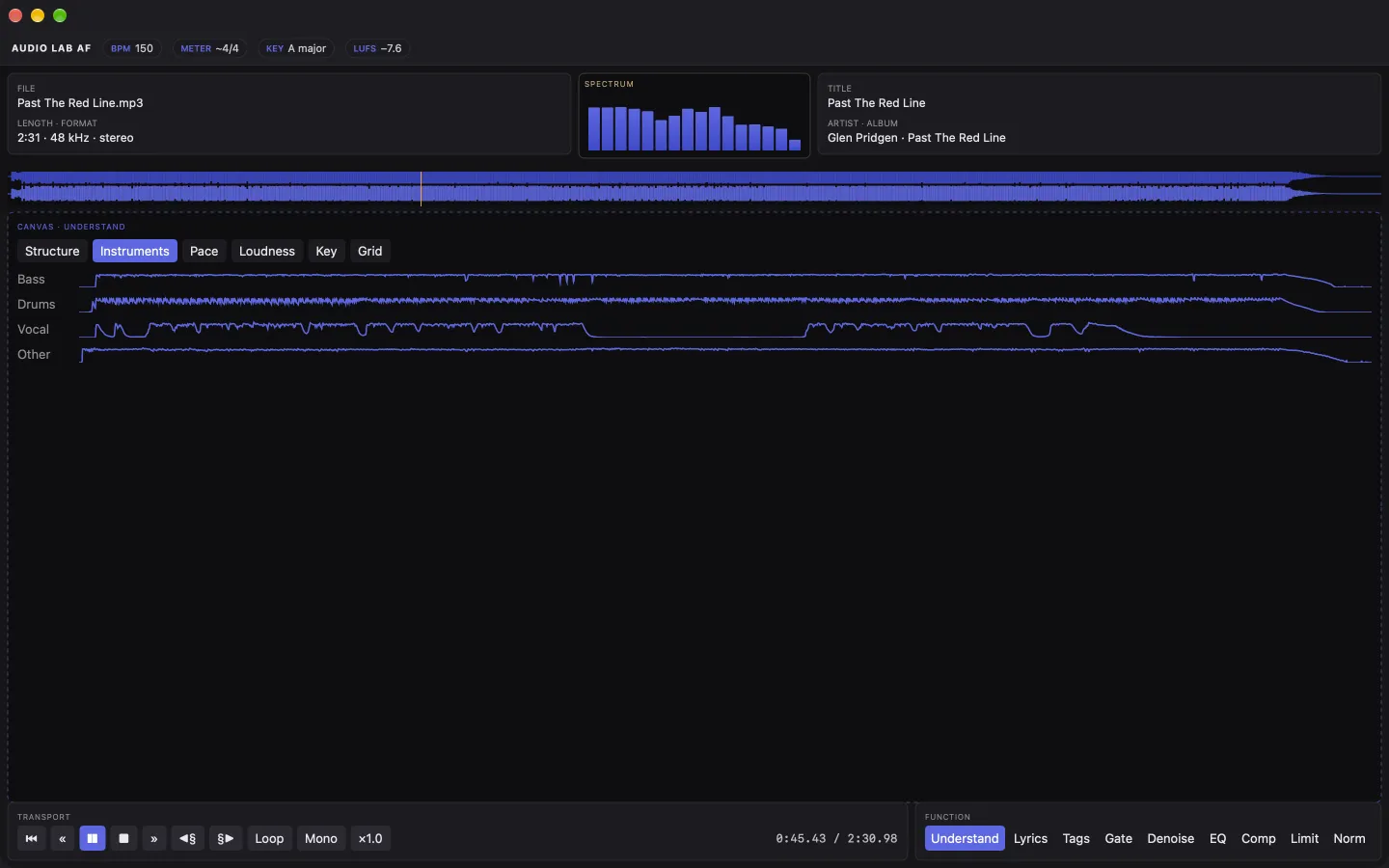Select the Other stem row label
Screen dimensions: 1389x868
tap(34, 355)
